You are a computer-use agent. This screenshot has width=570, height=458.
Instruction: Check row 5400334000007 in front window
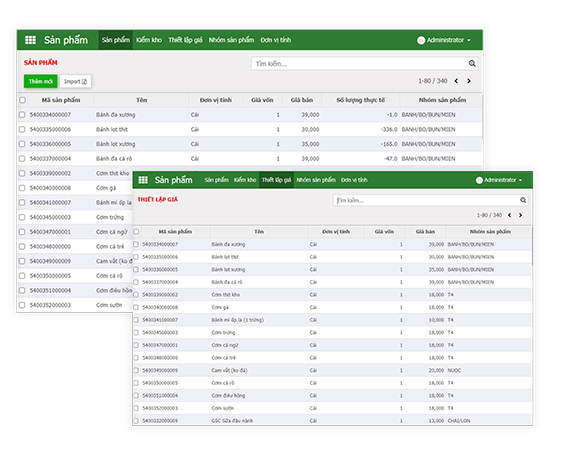point(136,244)
